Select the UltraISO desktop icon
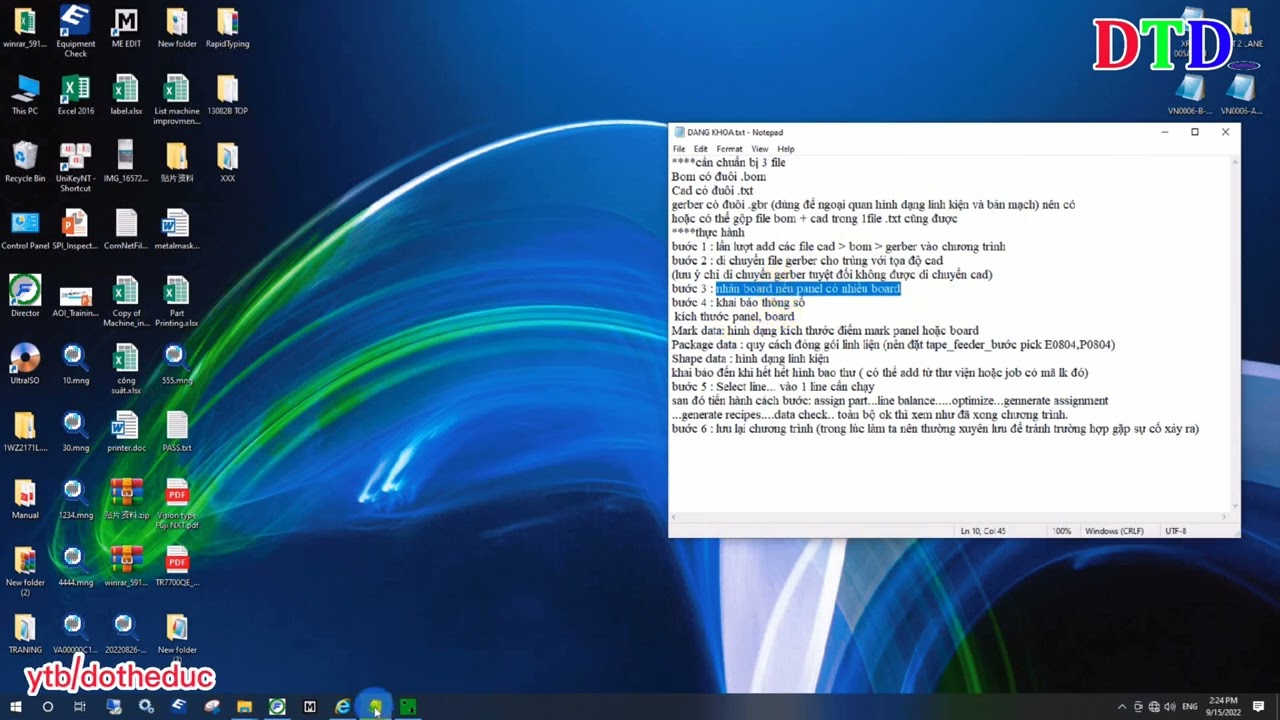 pos(25,365)
